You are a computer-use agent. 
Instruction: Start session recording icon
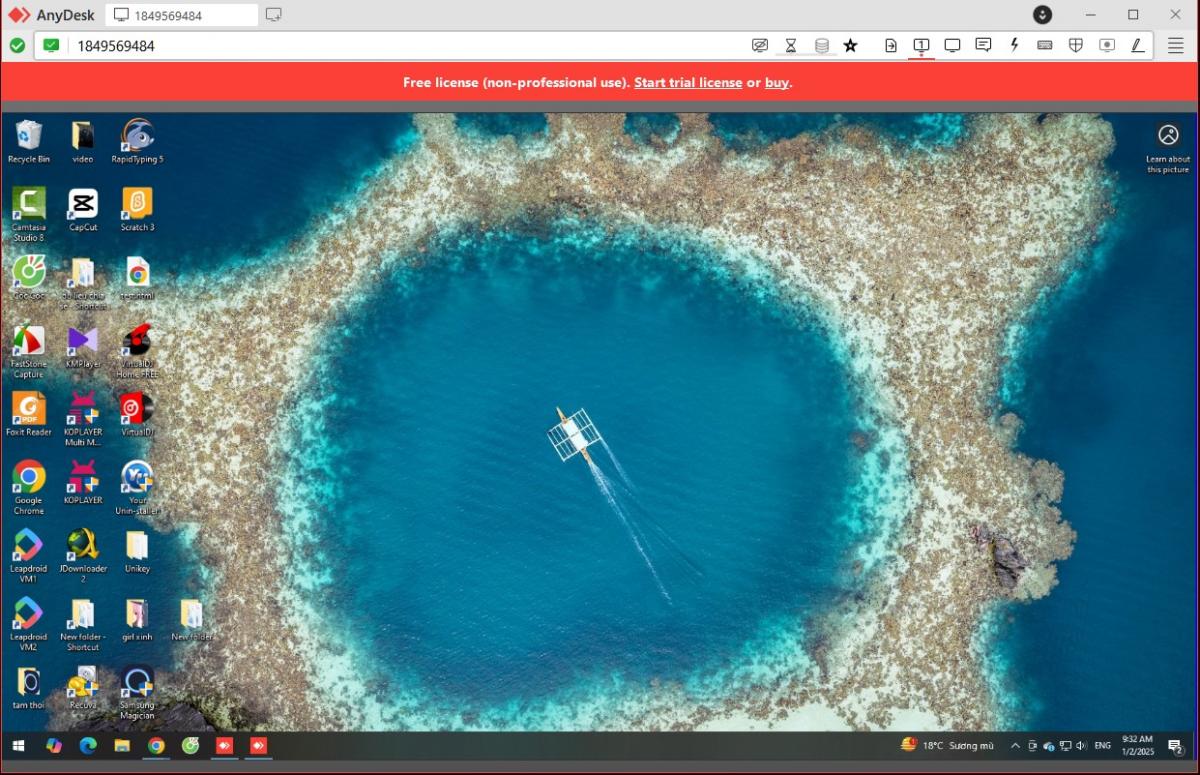click(x=1107, y=45)
